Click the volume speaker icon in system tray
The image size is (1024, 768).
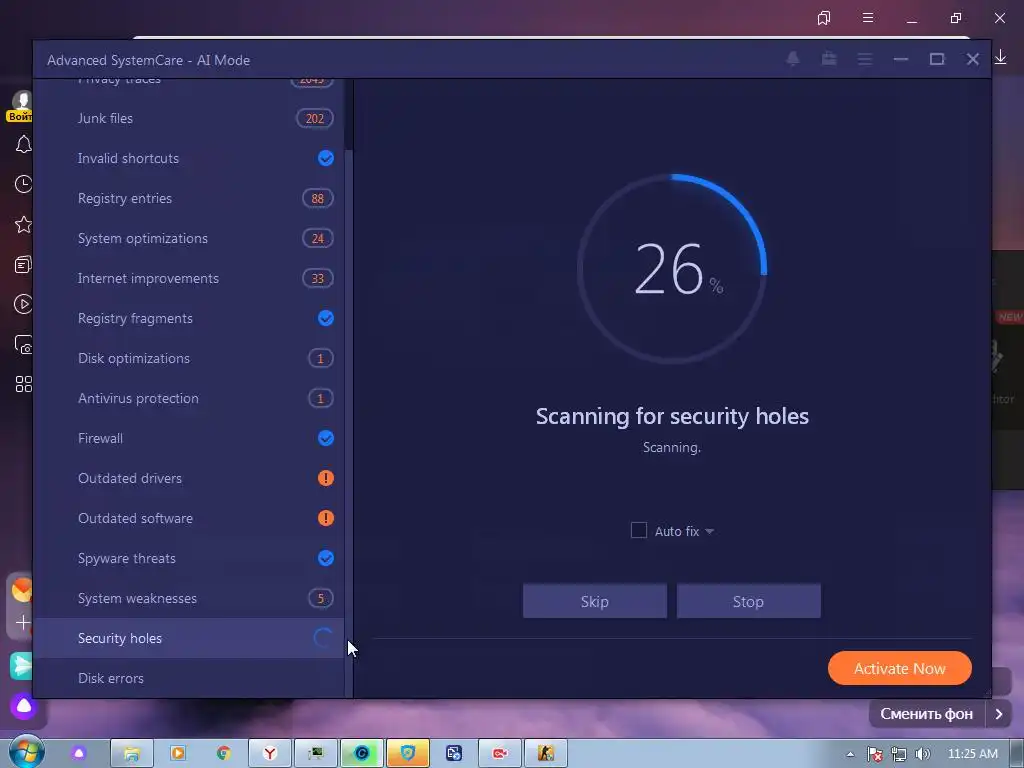pos(923,754)
